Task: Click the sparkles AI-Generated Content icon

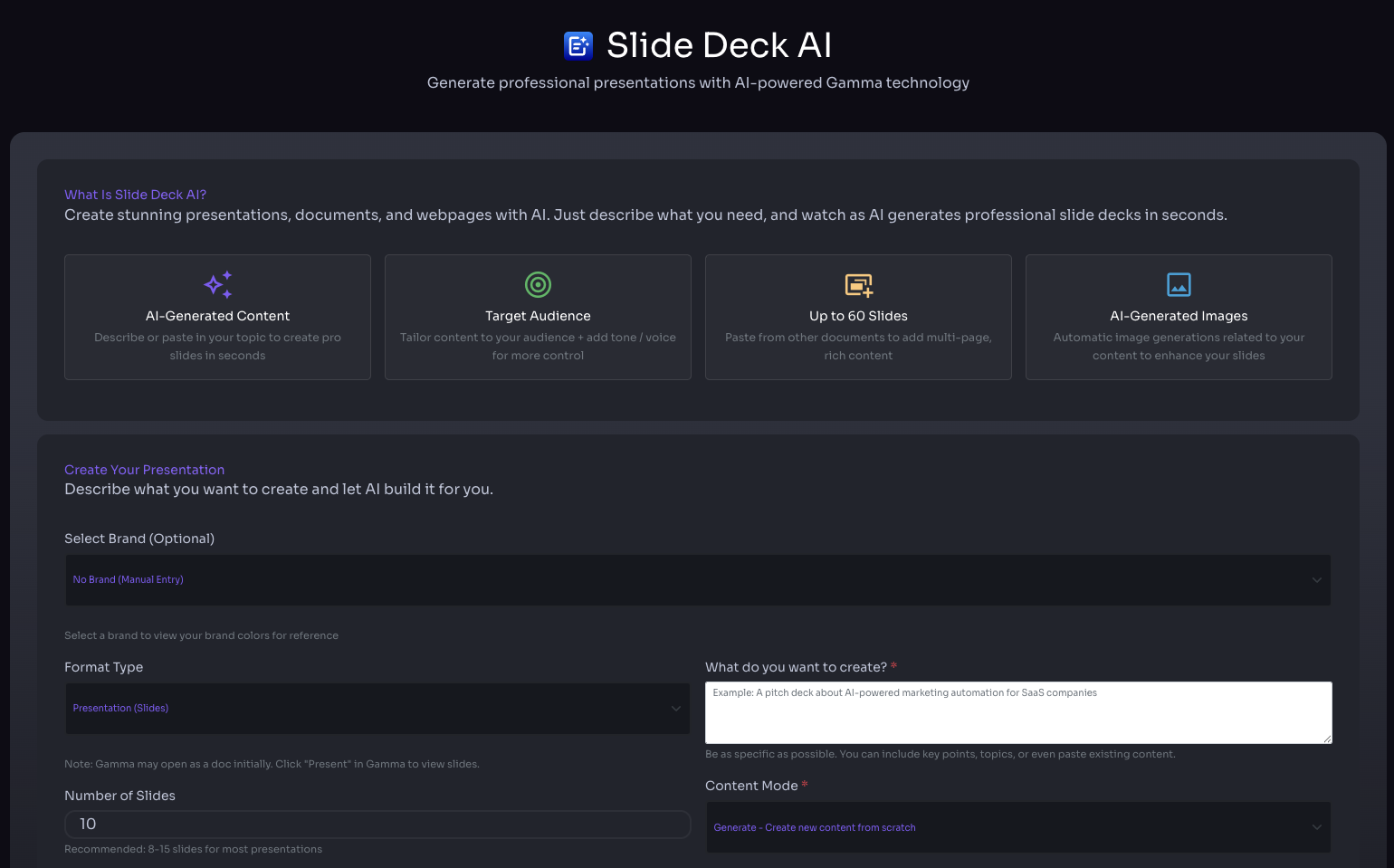Action: [217, 284]
